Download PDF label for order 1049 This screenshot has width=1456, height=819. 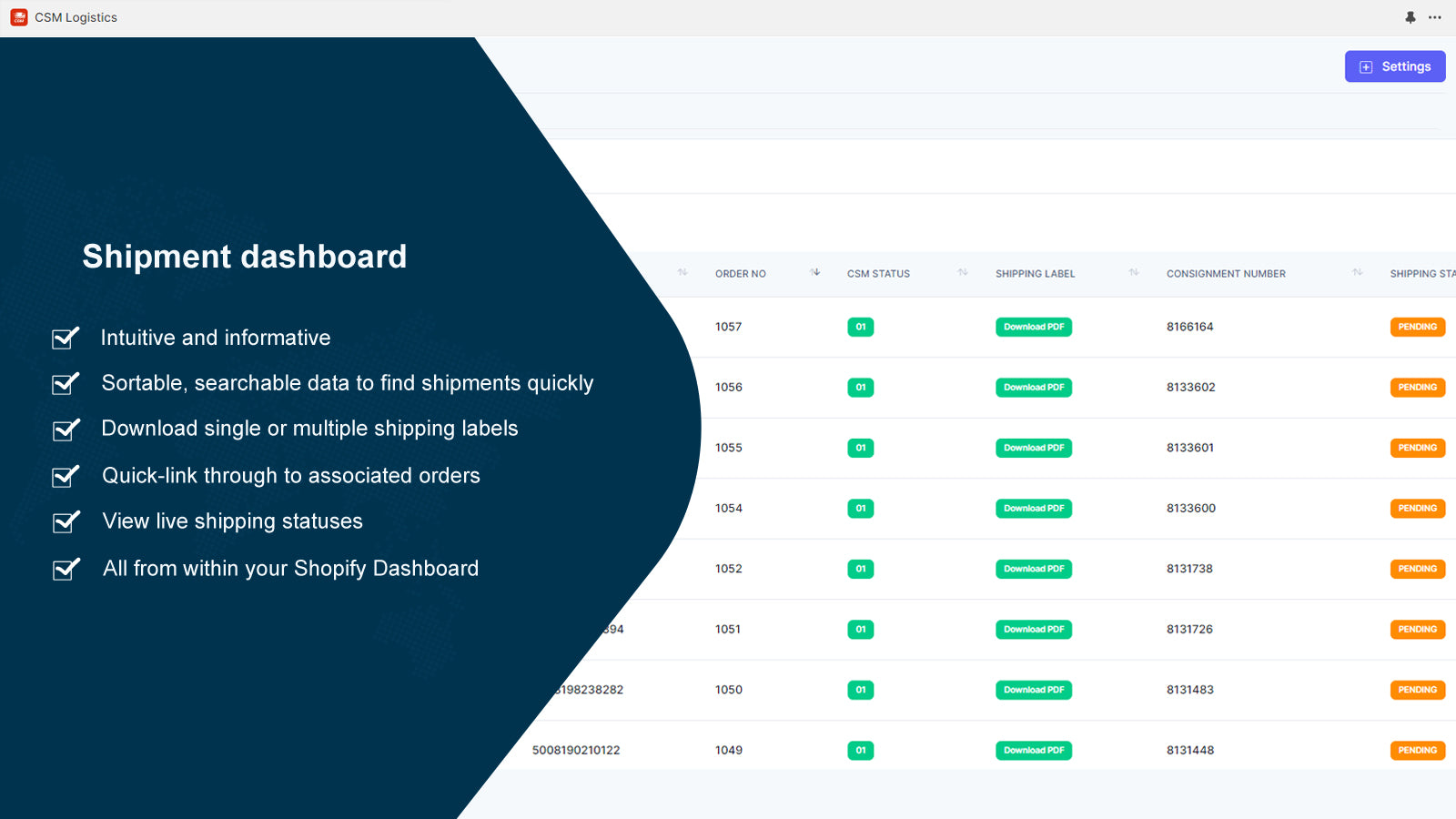pos(1034,751)
